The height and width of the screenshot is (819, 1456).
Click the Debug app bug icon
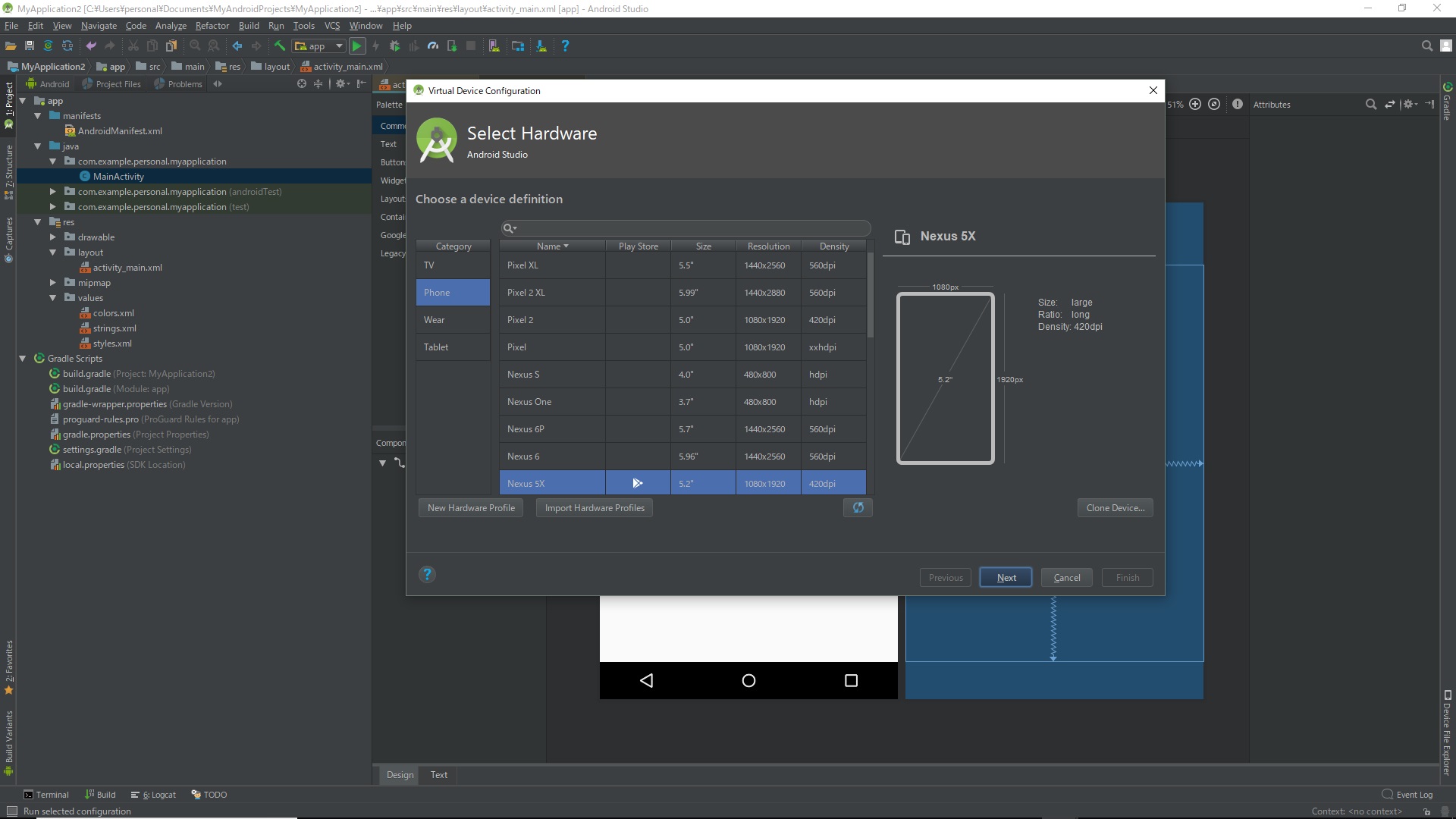click(x=395, y=46)
